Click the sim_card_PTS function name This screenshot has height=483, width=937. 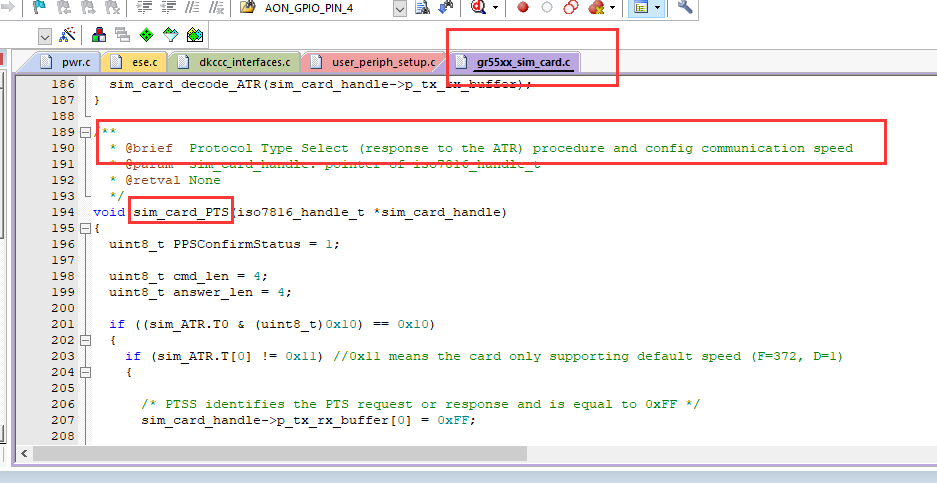pos(182,212)
